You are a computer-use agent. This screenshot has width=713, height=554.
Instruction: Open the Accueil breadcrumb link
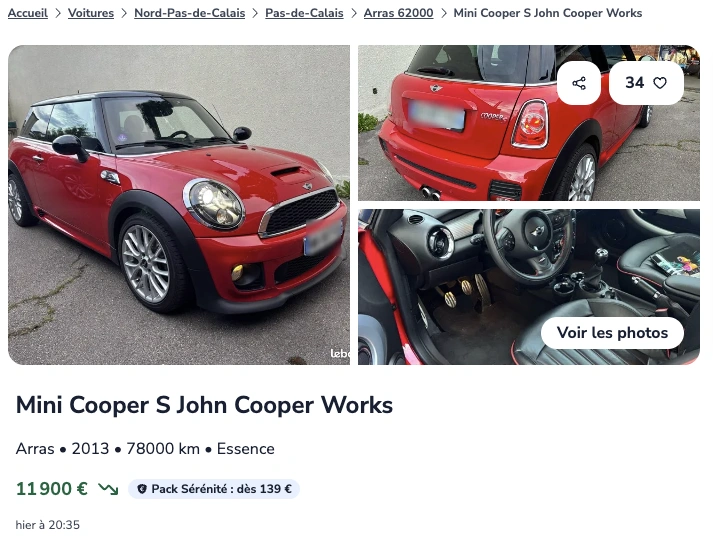coord(28,13)
